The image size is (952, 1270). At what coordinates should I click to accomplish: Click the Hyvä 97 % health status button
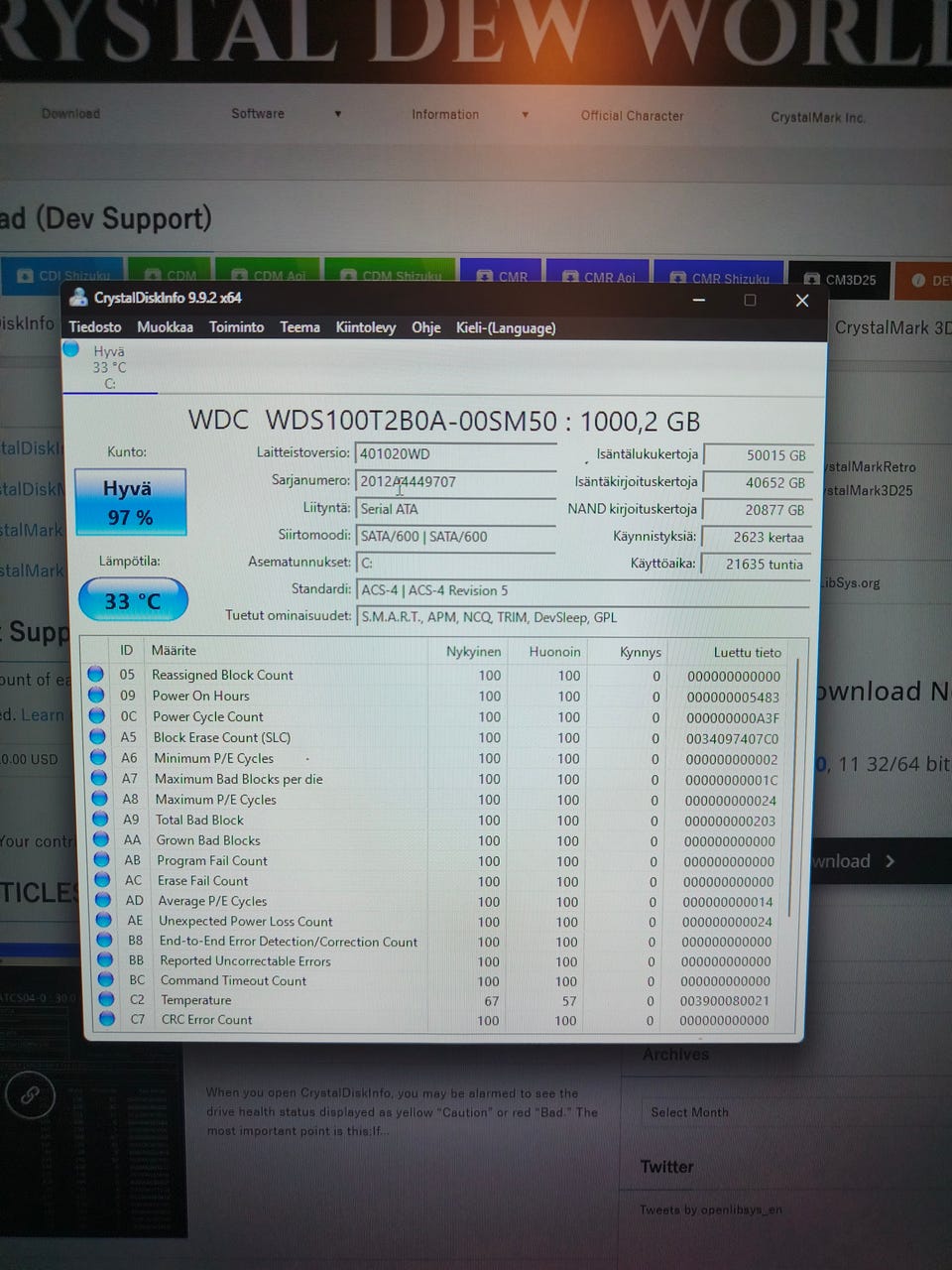coord(130,502)
